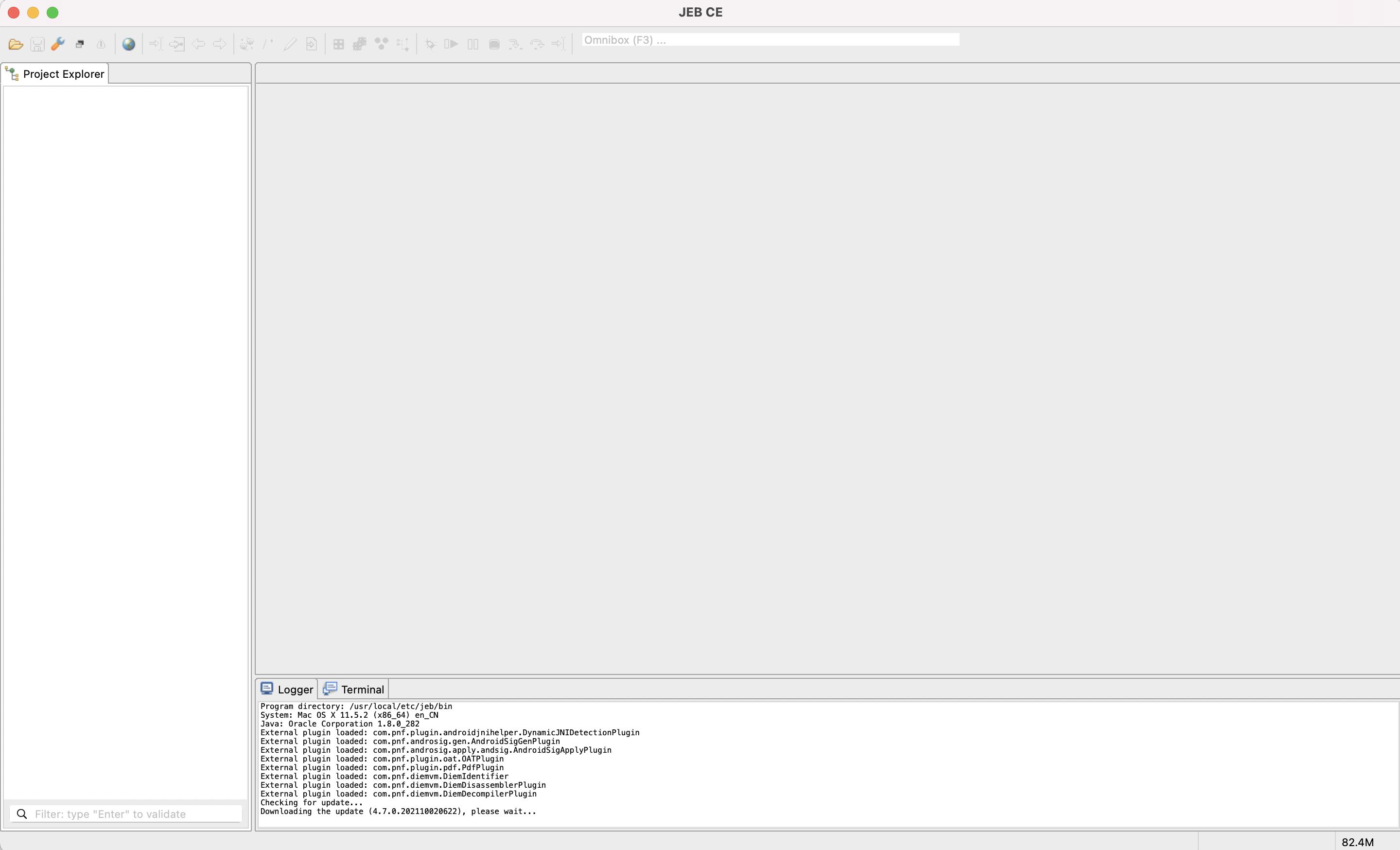The height and width of the screenshot is (850, 1400).
Task: Focus the Omnibox (F3) search field
Action: (x=770, y=40)
